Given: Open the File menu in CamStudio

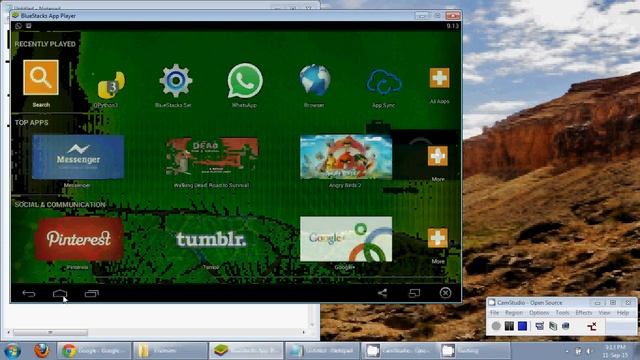Looking at the screenshot, I should click(494, 313).
